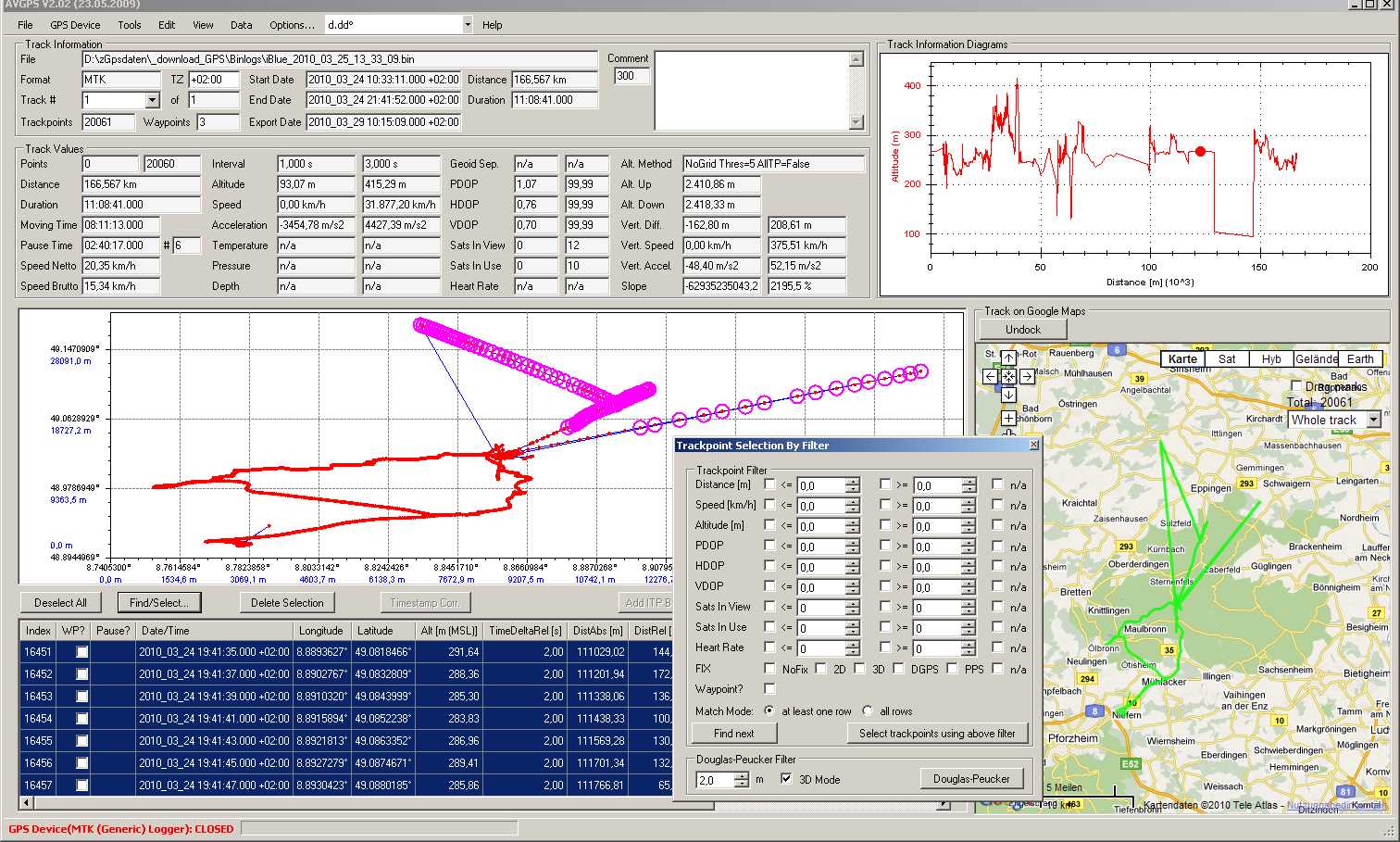The image size is (1400, 842).
Task: Pan the Google map up
Action: [1008, 358]
